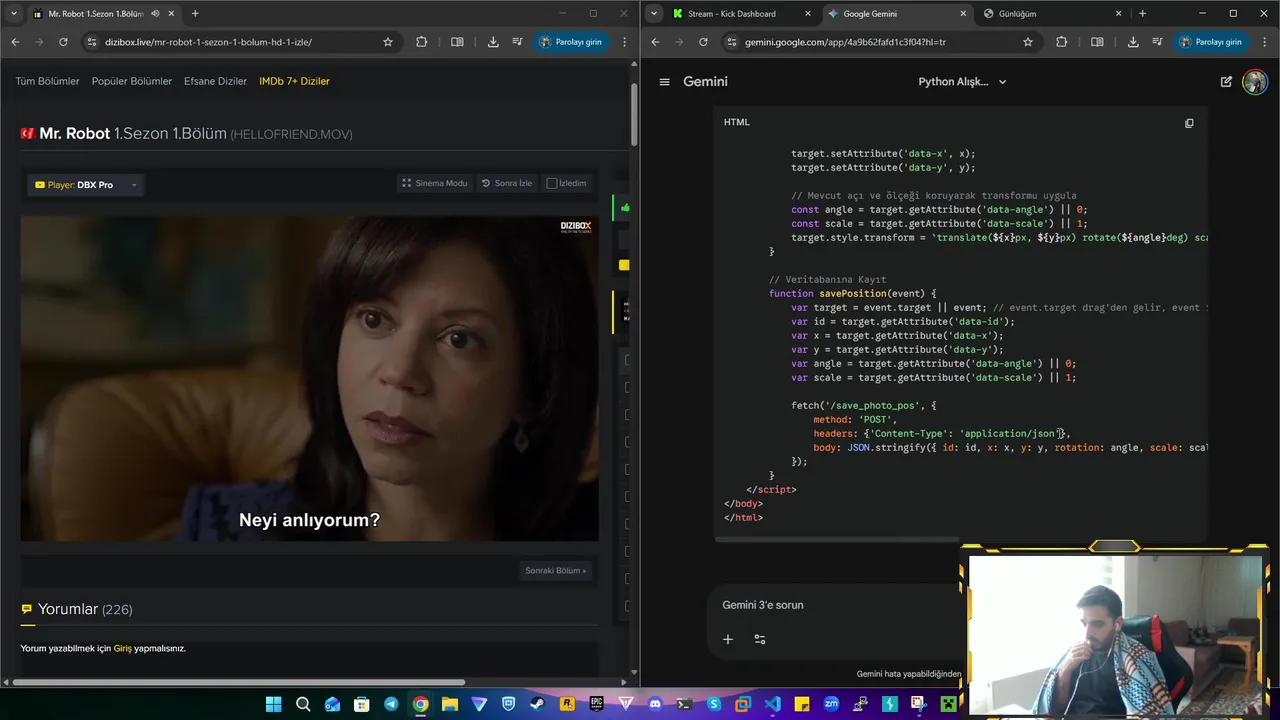The height and width of the screenshot is (720, 1280).
Task: Open the Gemini account avatar
Action: 1254,82
